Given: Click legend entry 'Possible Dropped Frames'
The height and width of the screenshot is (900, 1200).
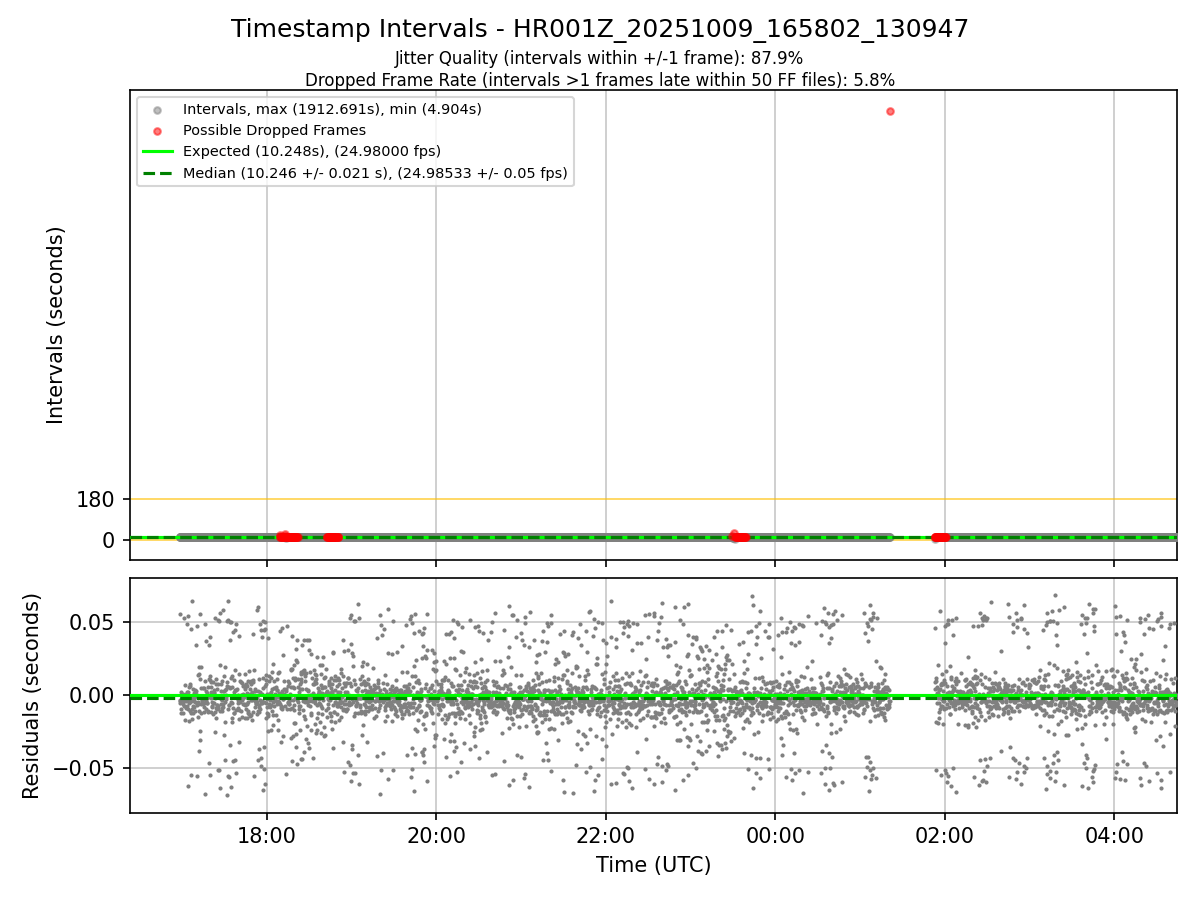Looking at the screenshot, I should pos(274,130).
